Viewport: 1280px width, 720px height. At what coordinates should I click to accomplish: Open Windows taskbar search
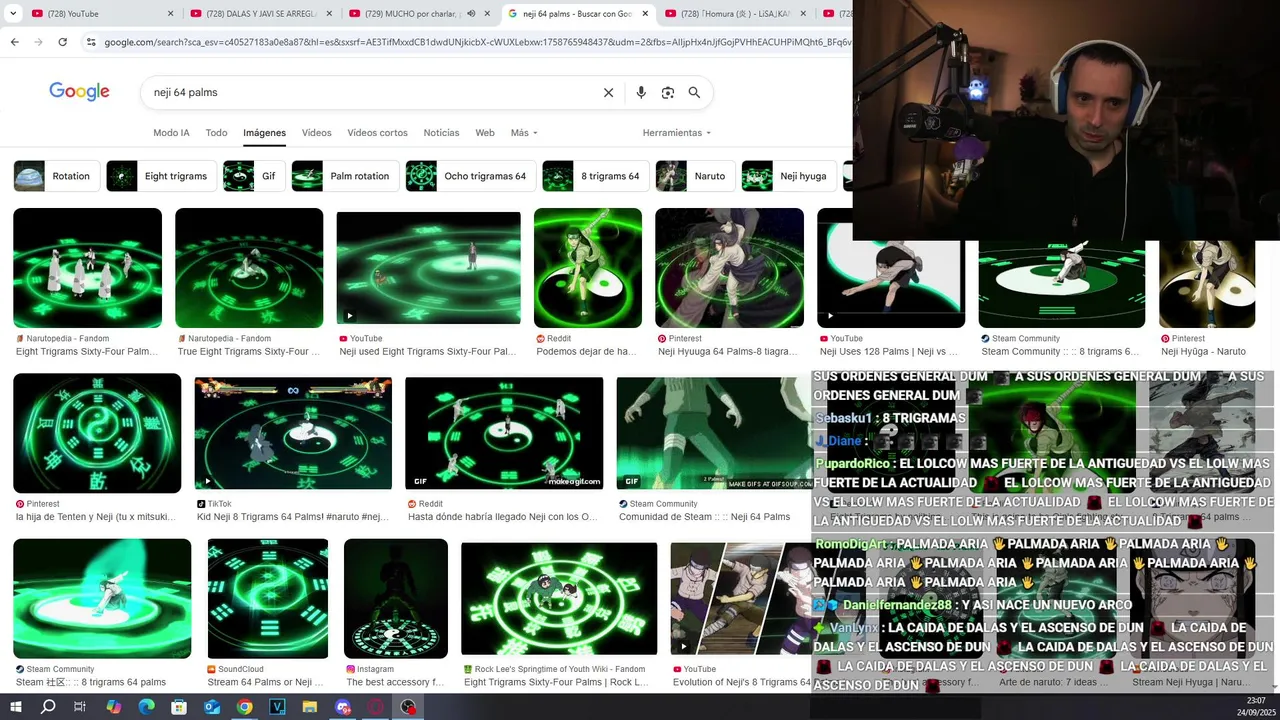click(x=48, y=707)
